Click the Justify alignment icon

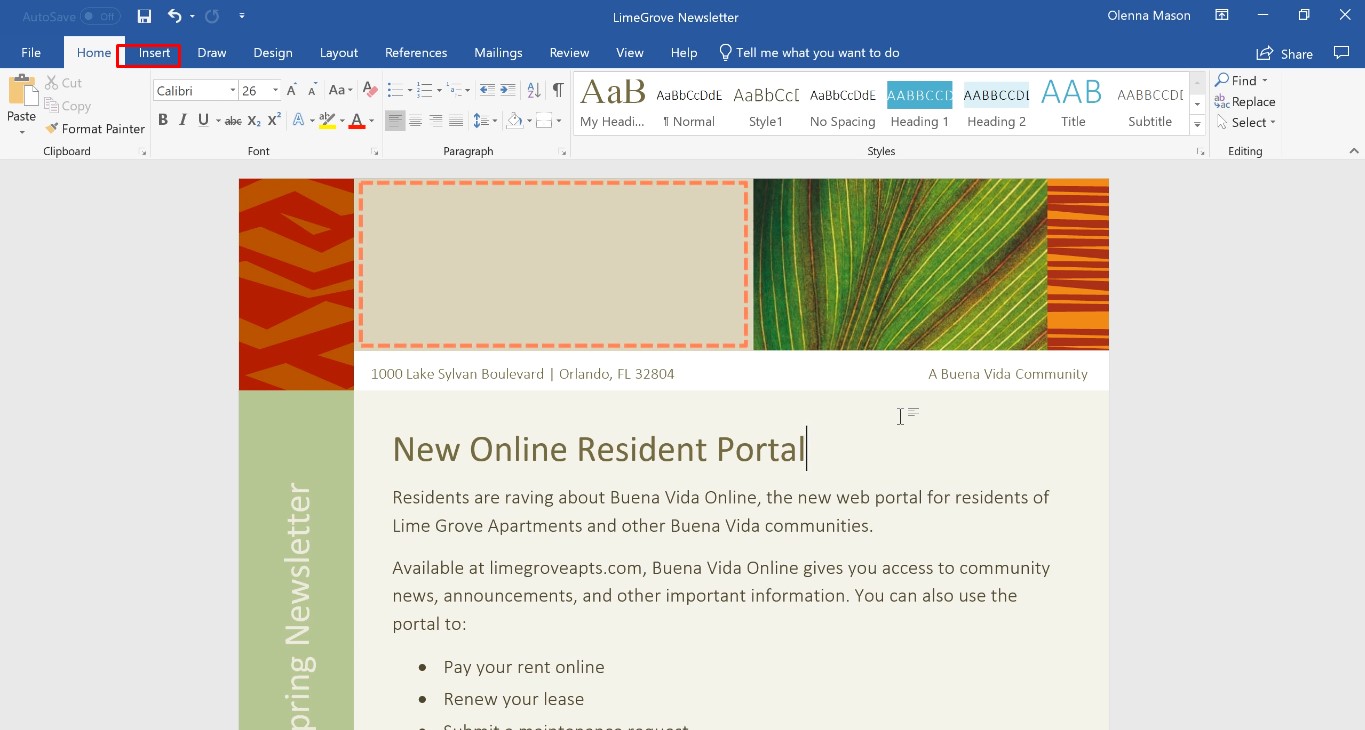[x=456, y=119]
